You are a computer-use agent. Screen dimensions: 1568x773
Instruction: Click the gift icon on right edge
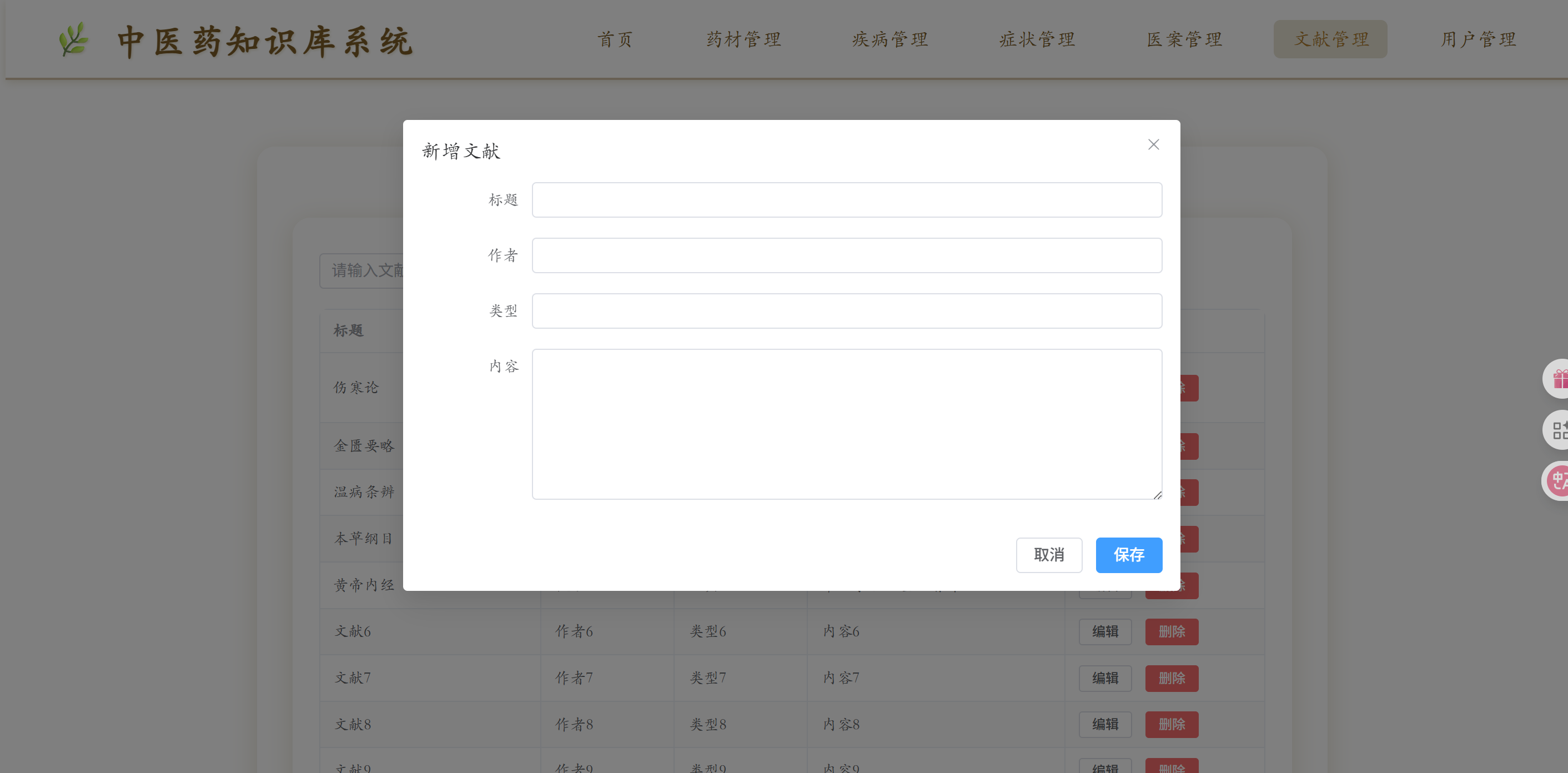pyautogui.click(x=1557, y=379)
